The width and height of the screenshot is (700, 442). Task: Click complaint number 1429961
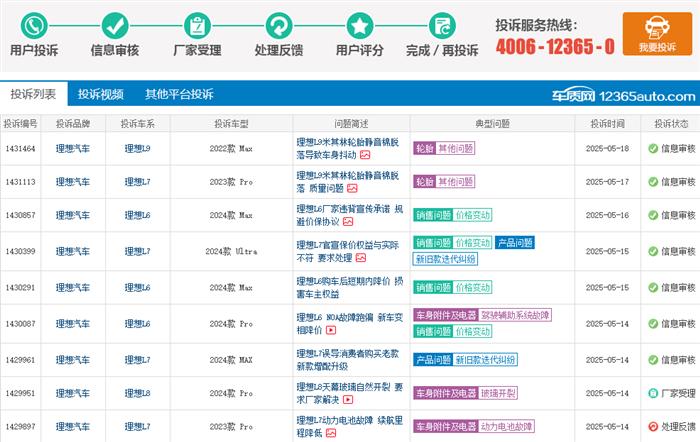coord(21,360)
